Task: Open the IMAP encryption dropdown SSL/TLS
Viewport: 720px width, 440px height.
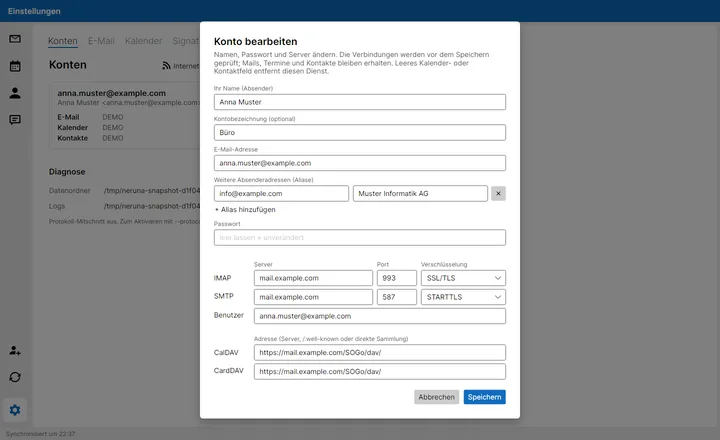Action: (x=463, y=278)
